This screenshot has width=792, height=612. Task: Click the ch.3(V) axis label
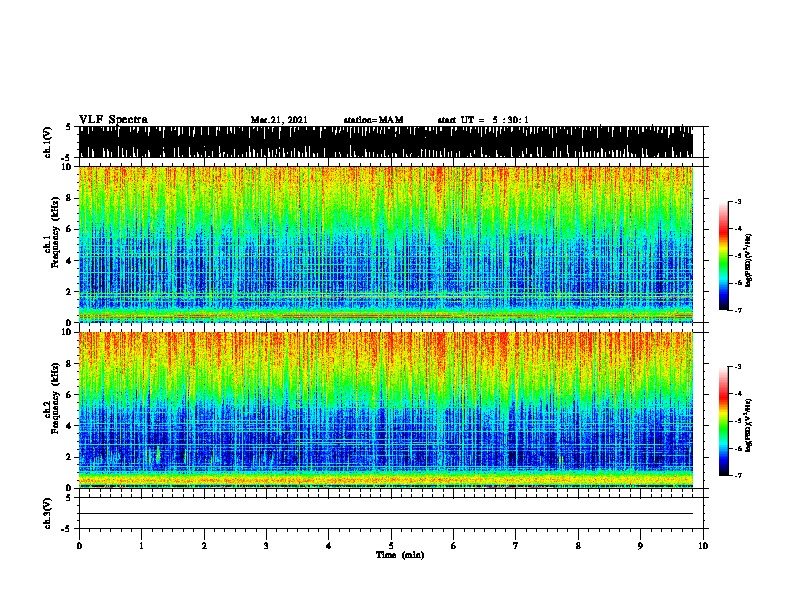click(x=48, y=513)
